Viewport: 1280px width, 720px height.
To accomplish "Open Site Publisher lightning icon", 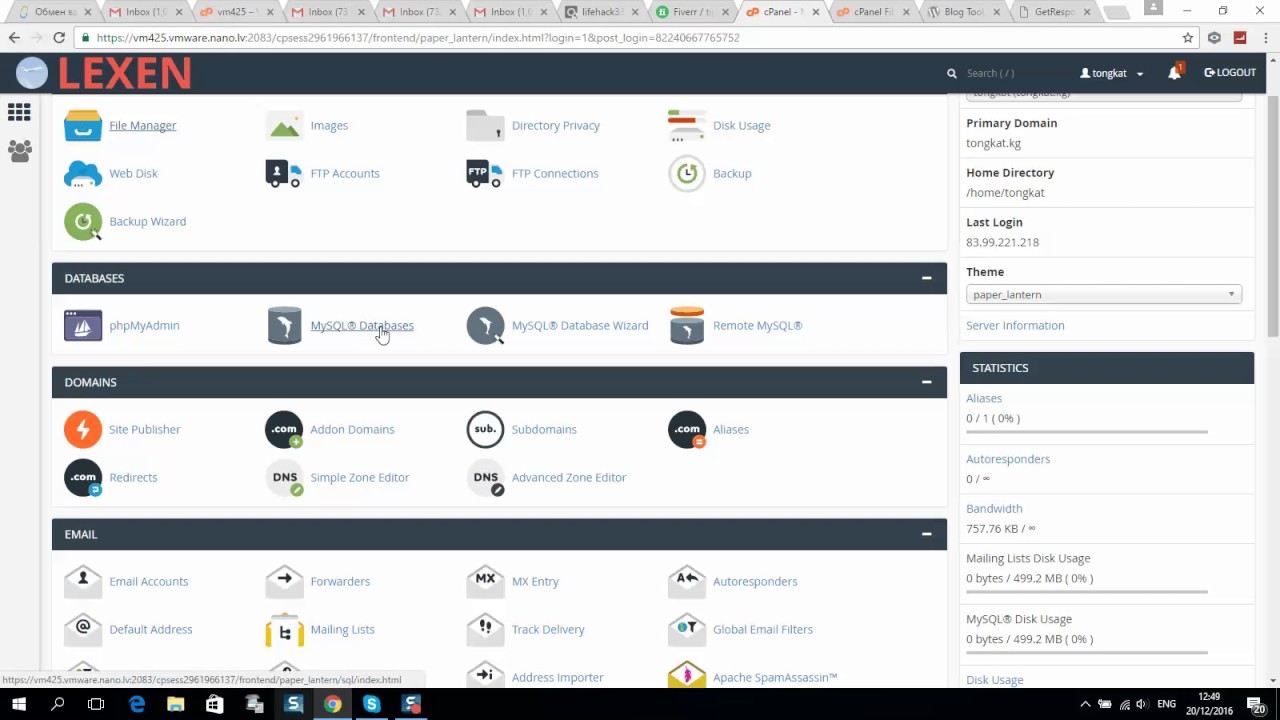I will [83, 429].
